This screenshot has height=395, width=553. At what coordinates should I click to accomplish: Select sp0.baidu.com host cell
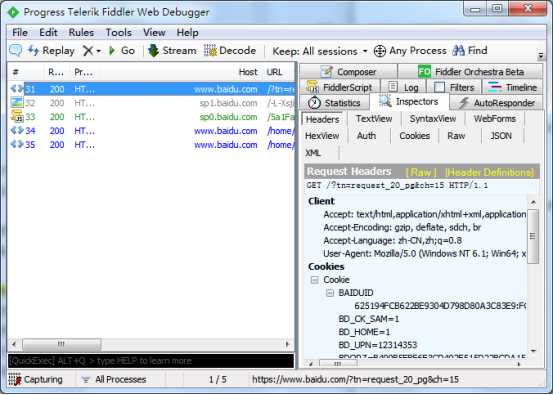[228, 117]
